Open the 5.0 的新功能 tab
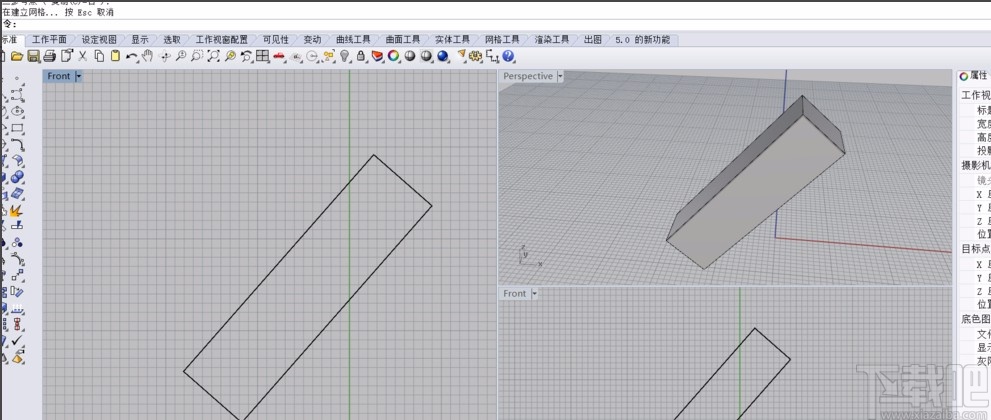 coord(642,40)
